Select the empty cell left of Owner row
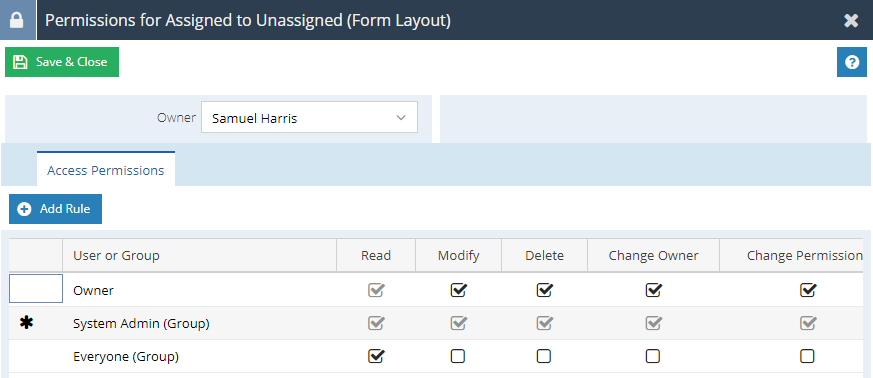Screen dimensions: 873x378 coord(36,288)
